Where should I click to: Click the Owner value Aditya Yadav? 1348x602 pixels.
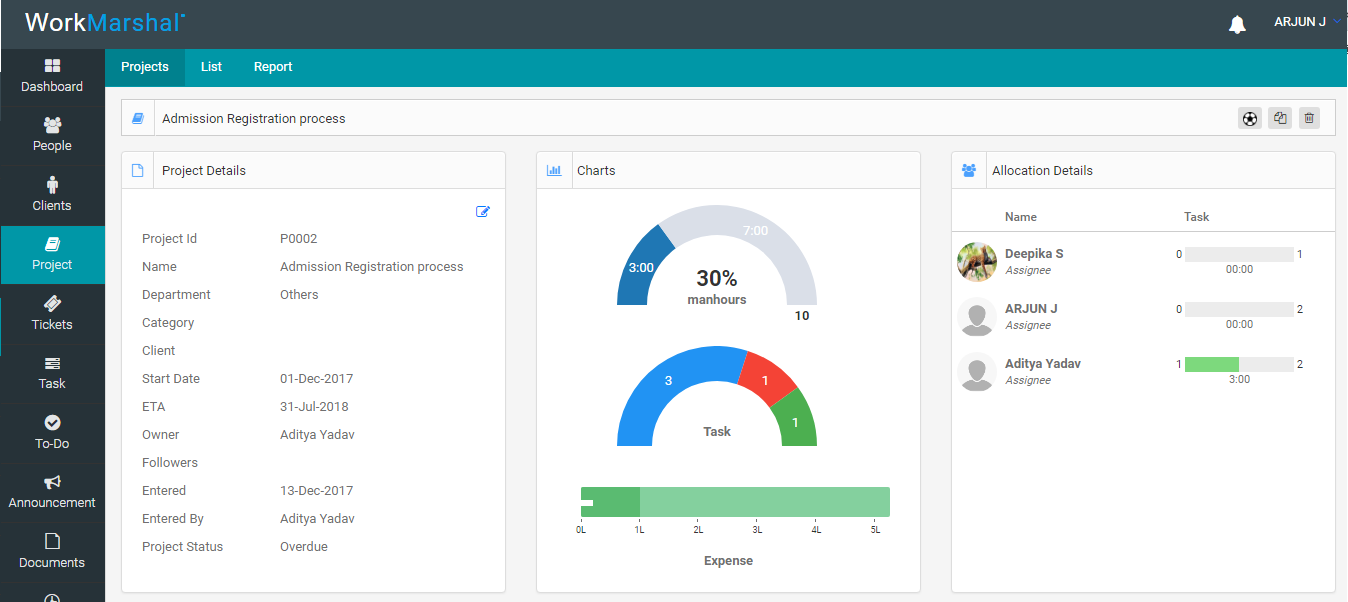click(x=317, y=435)
